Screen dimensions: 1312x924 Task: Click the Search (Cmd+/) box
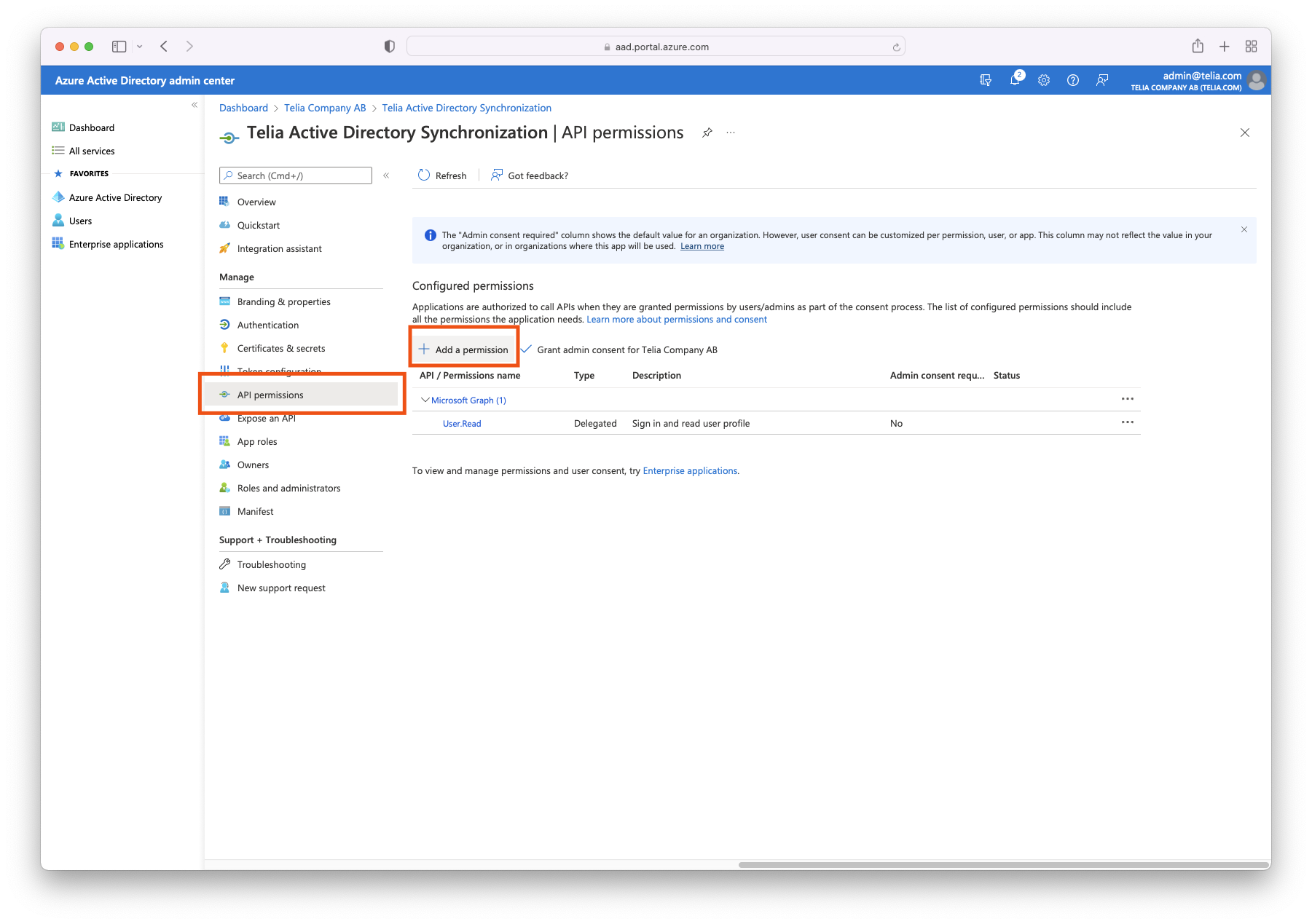(x=296, y=175)
